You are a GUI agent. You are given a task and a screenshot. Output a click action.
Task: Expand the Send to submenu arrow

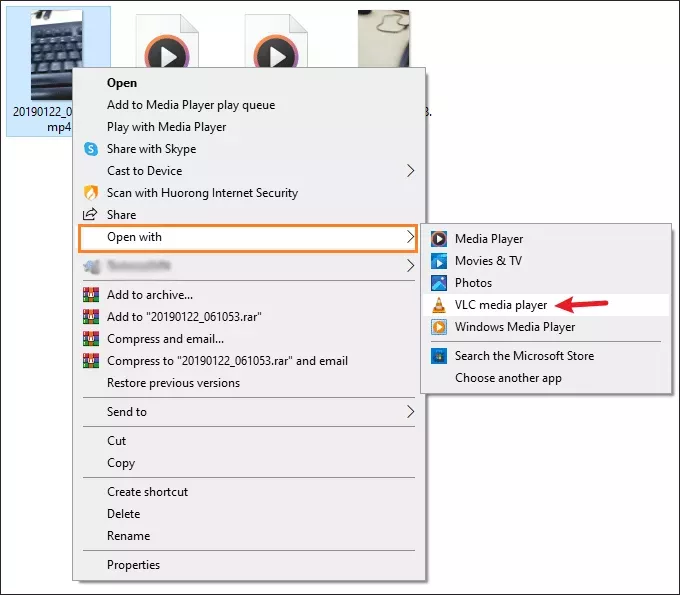410,412
